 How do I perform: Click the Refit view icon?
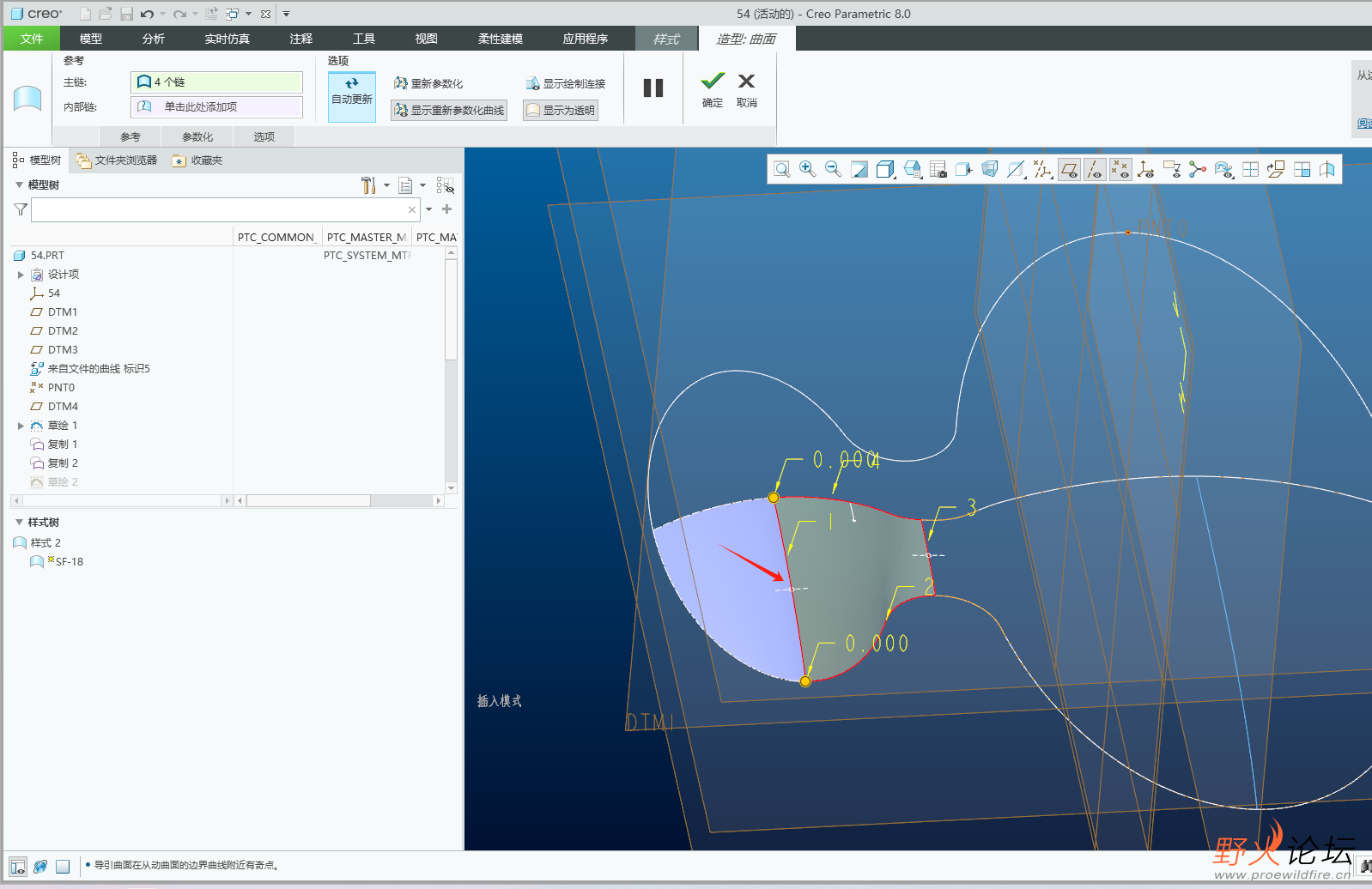click(781, 169)
